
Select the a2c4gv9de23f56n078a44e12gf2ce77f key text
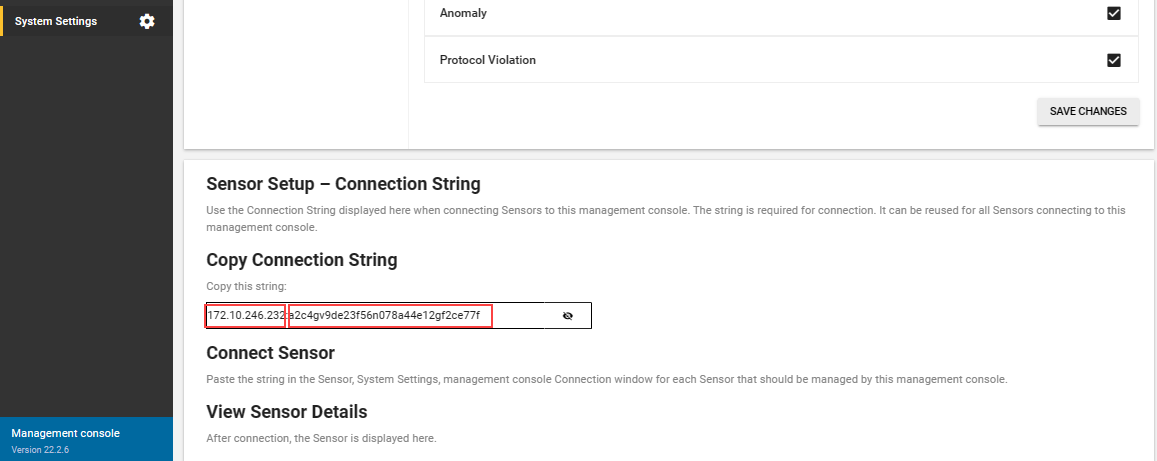pyautogui.click(x=390, y=316)
